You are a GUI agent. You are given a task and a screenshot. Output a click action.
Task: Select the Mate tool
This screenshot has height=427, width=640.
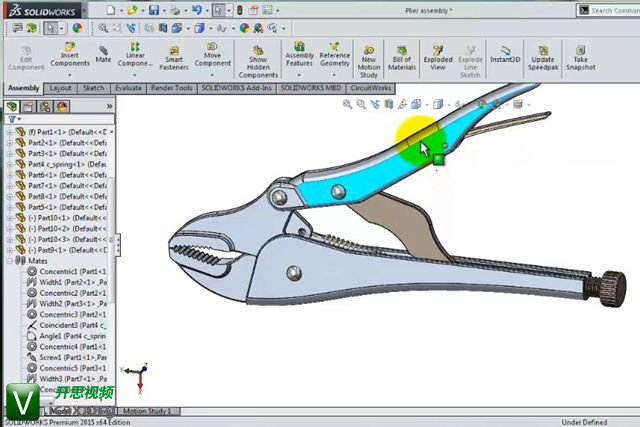tap(103, 54)
